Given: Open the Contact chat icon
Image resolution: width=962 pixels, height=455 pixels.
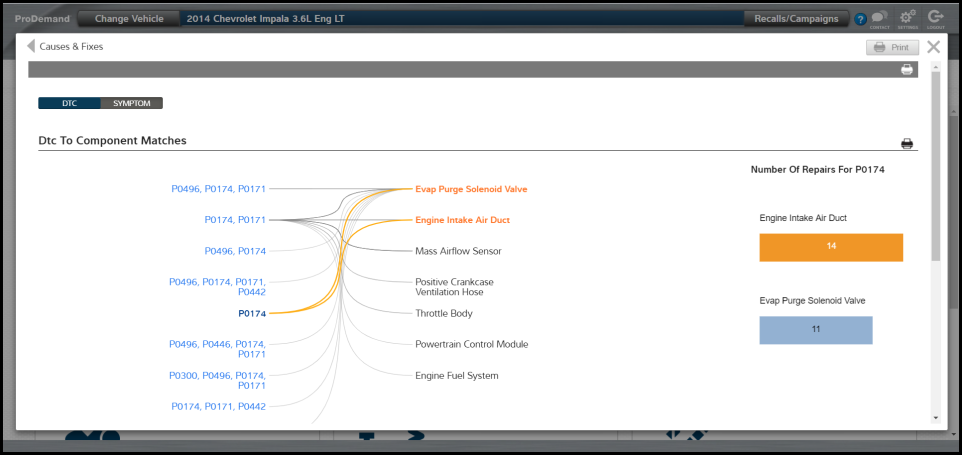Looking at the screenshot, I should [x=879, y=18].
